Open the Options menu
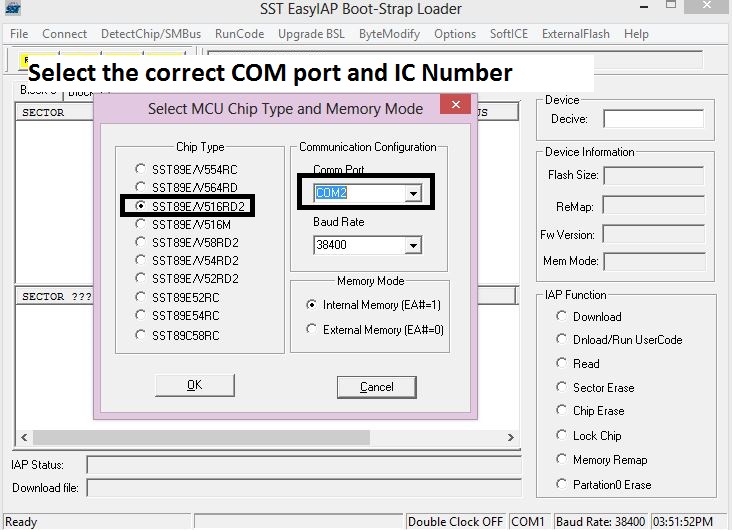Image resolution: width=732 pixels, height=530 pixels. 455,34
